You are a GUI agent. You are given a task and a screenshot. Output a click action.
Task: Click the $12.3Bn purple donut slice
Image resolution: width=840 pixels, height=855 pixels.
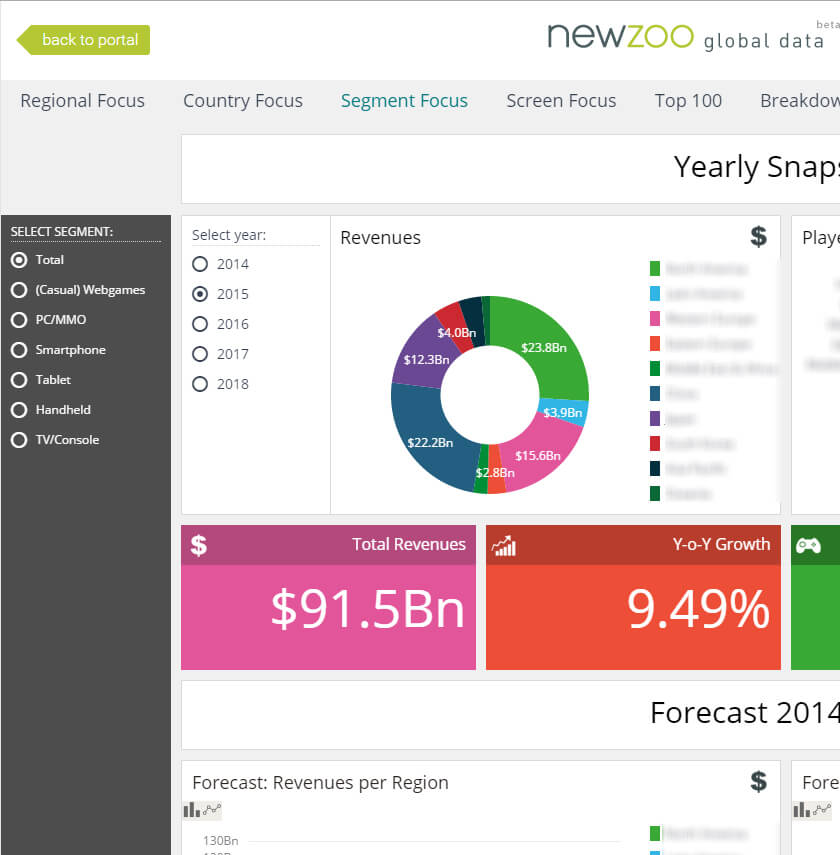[x=426, y=360]
